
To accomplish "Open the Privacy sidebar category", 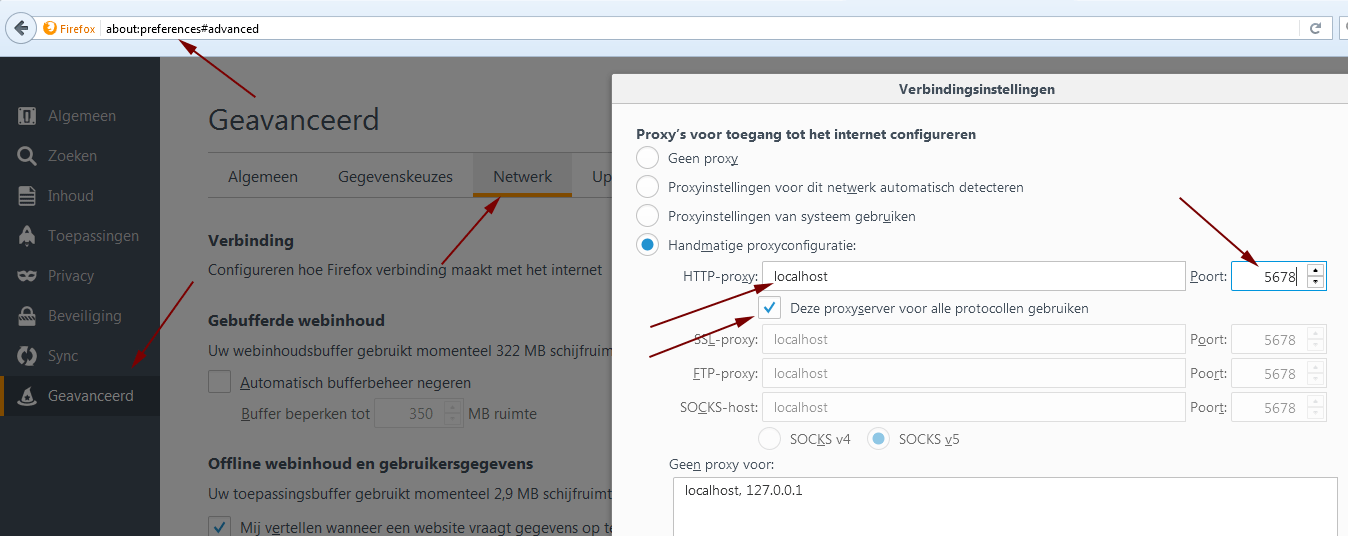I will 80,276.
